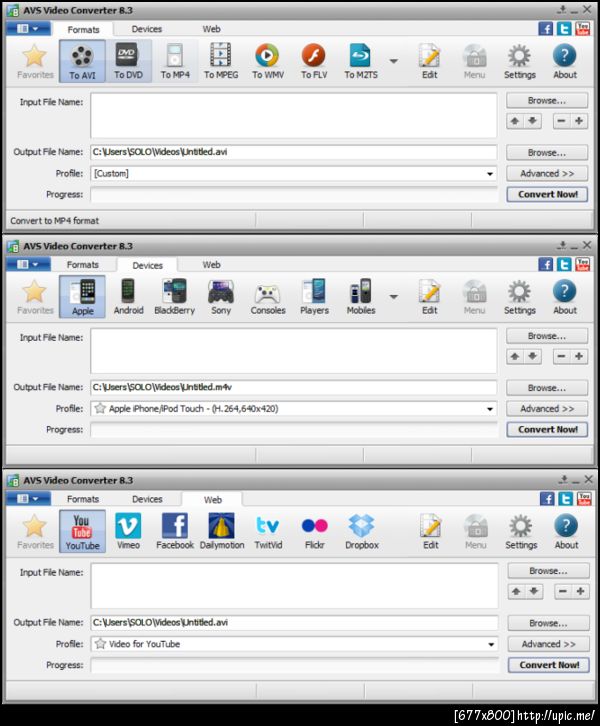
Task: Choose the Android devices icon
Action: tap(128, 297)
